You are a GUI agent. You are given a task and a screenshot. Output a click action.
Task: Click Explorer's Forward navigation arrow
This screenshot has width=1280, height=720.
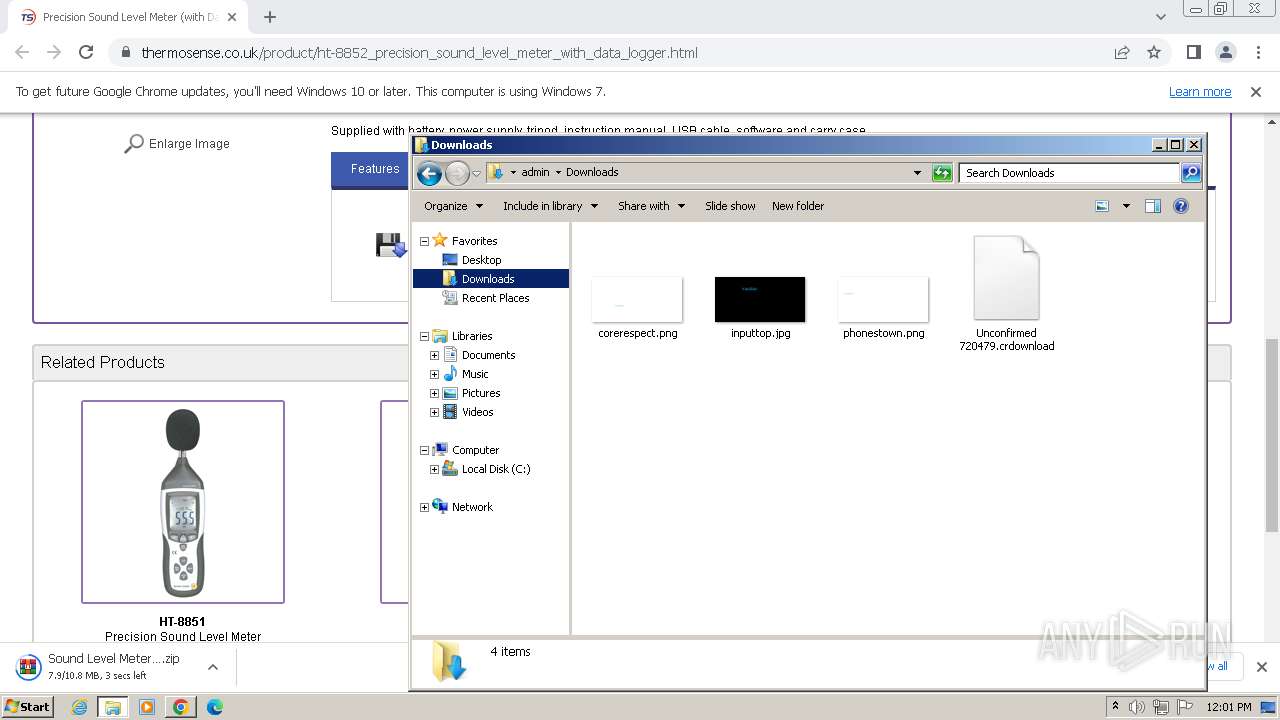(457, 173)
